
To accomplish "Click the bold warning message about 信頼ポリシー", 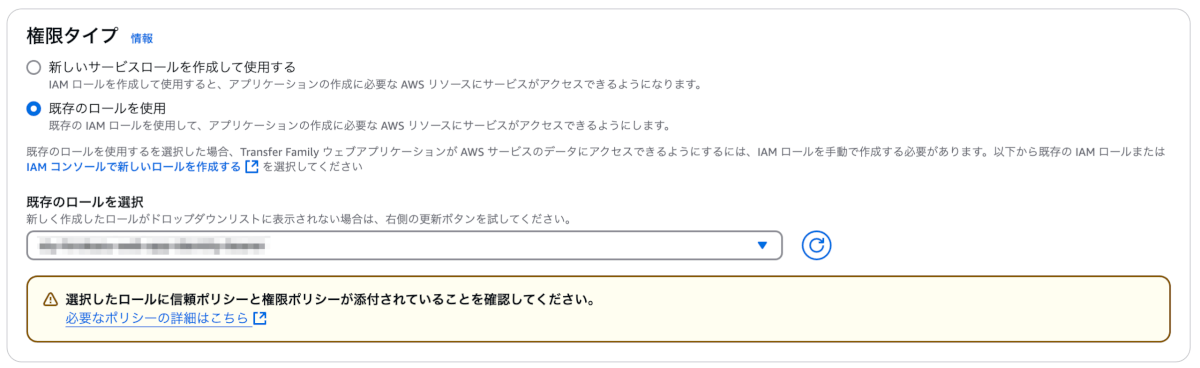I will click(330, 300).
